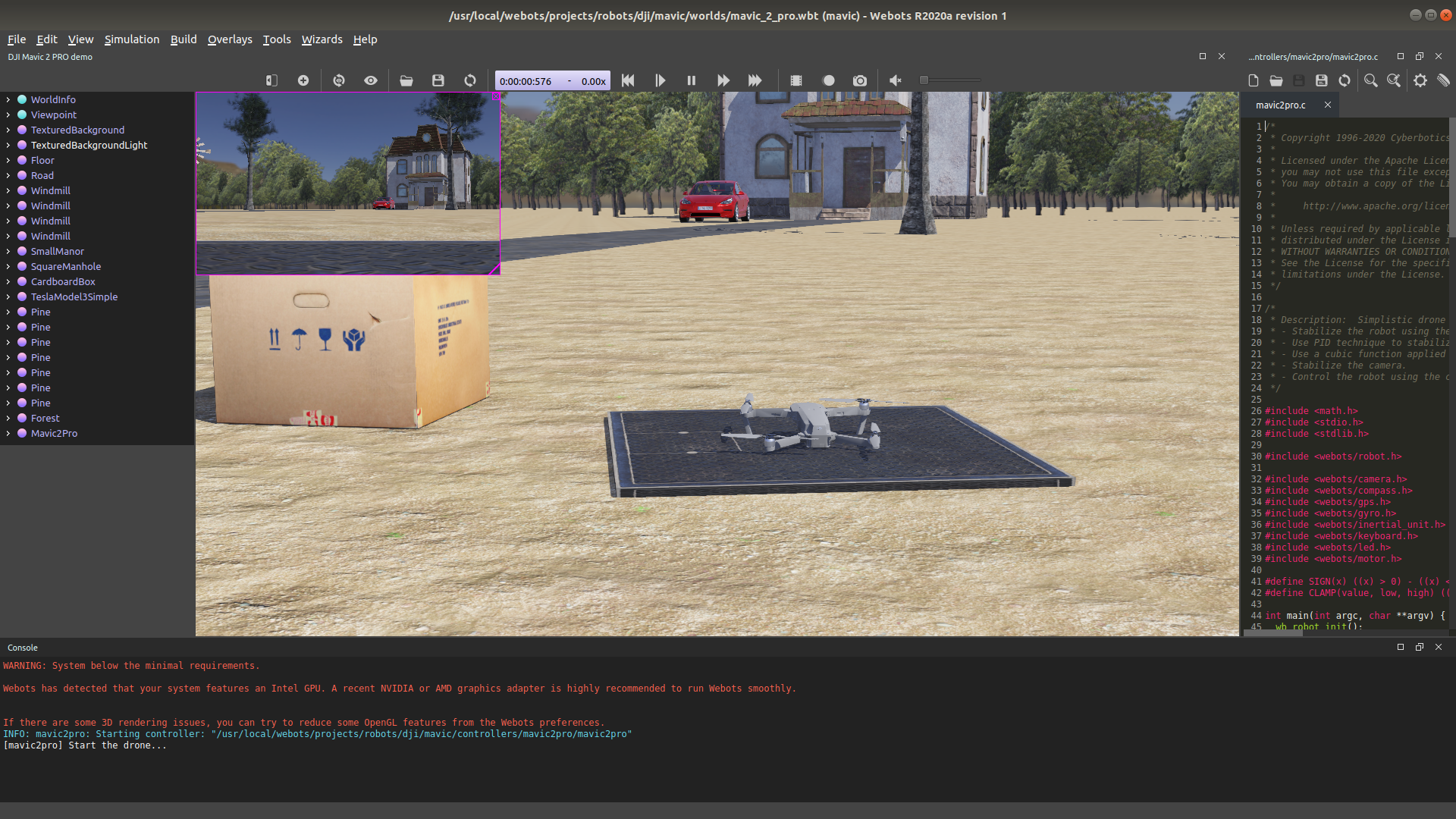Click the sound volume slider

(950, 80)
